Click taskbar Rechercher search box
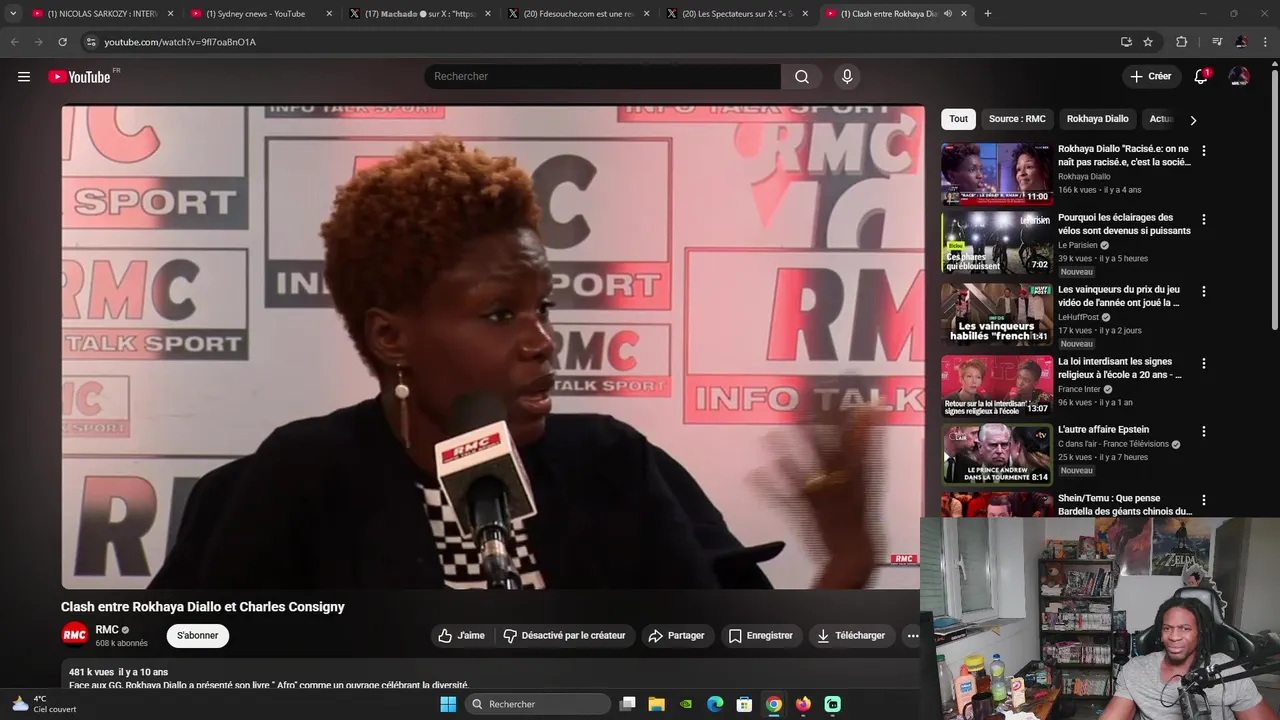Screen dimensions: 1280x720 click(x=536, y=704)
